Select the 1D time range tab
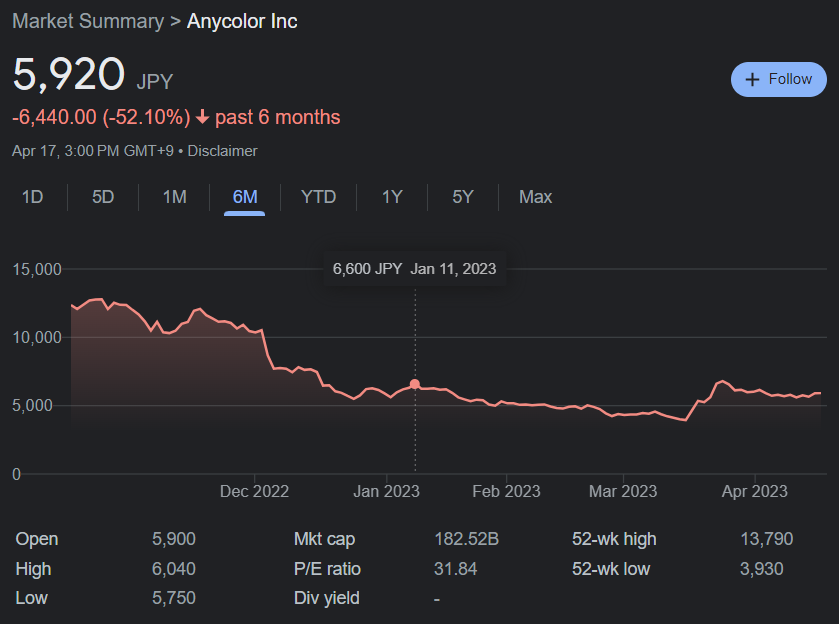 point(33,197)
